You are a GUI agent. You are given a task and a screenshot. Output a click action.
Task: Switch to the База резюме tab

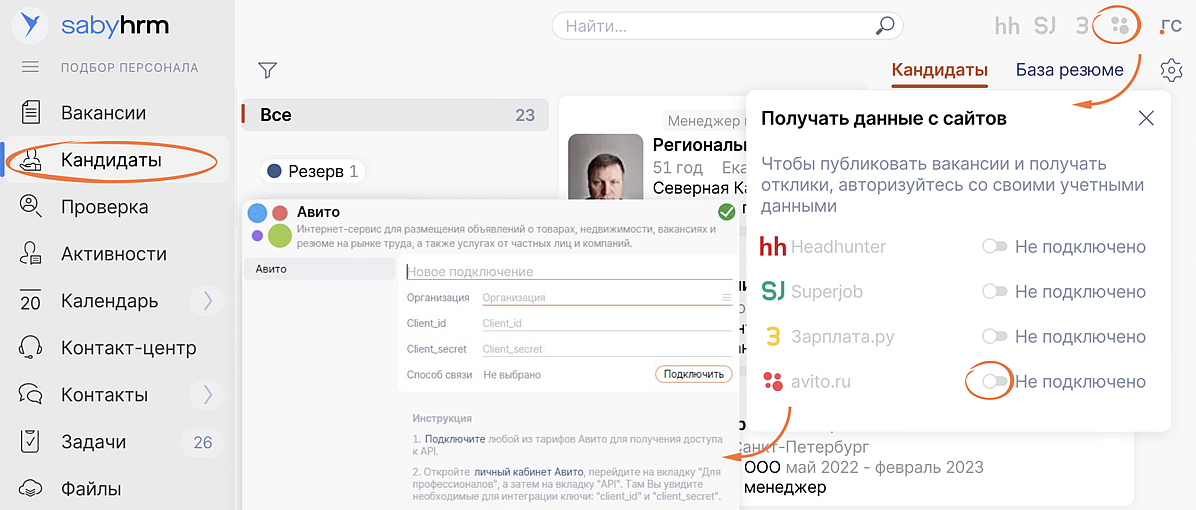(1069, 70)
